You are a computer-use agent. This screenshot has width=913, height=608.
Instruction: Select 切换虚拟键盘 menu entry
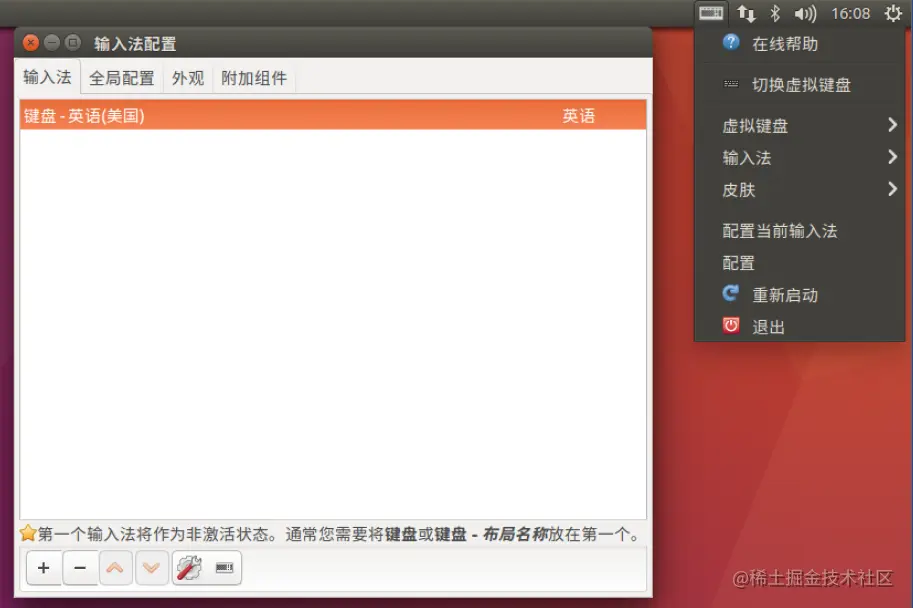(x=799, y=85)
